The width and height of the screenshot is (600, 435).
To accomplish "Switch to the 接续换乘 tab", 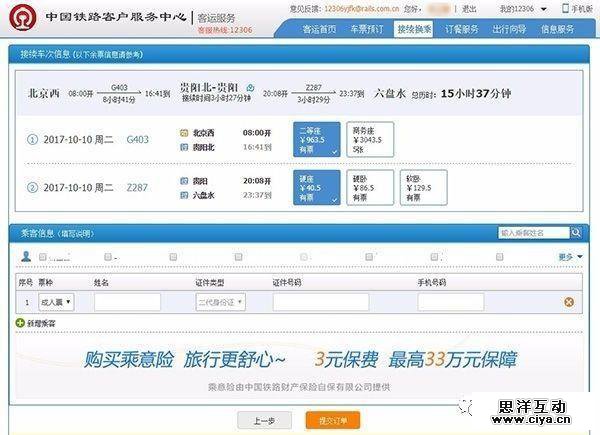I will click(413, 29).
